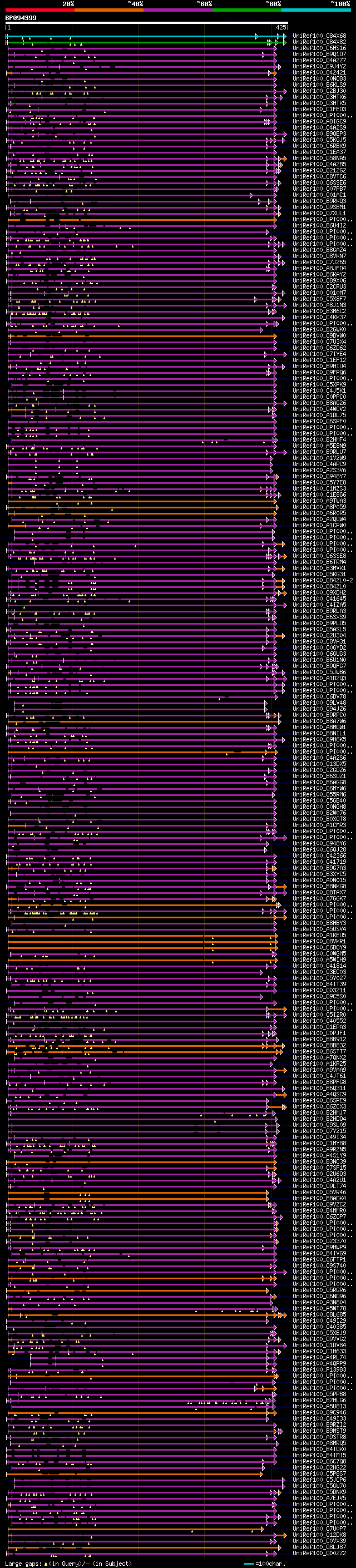Image resolution: width=356 pixels, height=1568 pixels.
Task: Select label UniRef100_B9MST9
Action: tap(319, 1431)
